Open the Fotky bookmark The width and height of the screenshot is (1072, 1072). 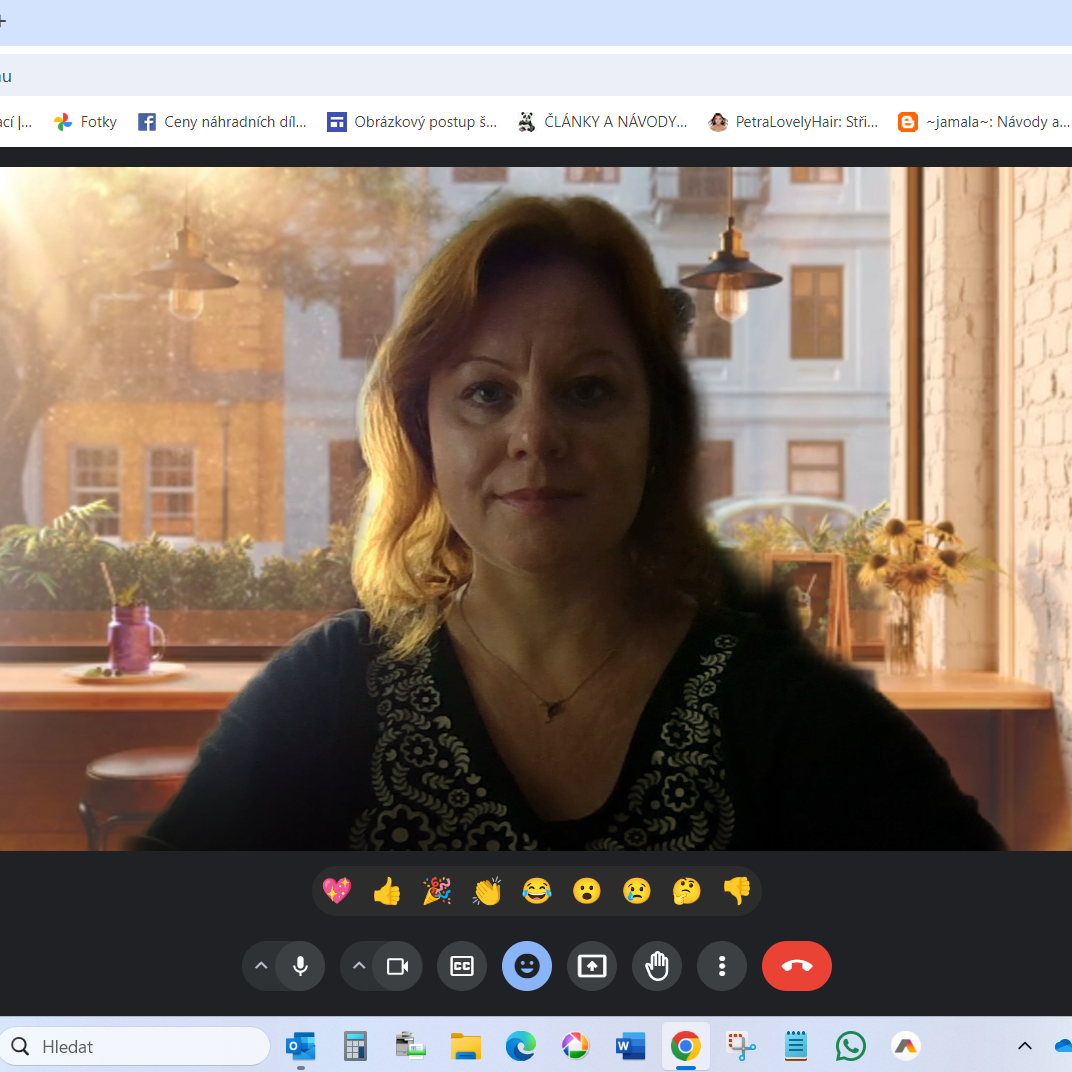click(x=86, y=122)
